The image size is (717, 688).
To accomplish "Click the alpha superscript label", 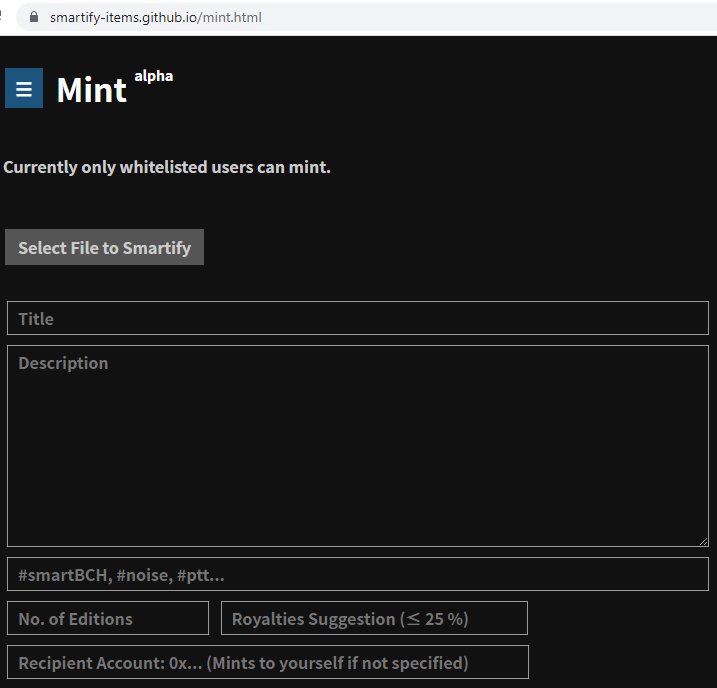I will pyautogui.click(x=154, y=76).
